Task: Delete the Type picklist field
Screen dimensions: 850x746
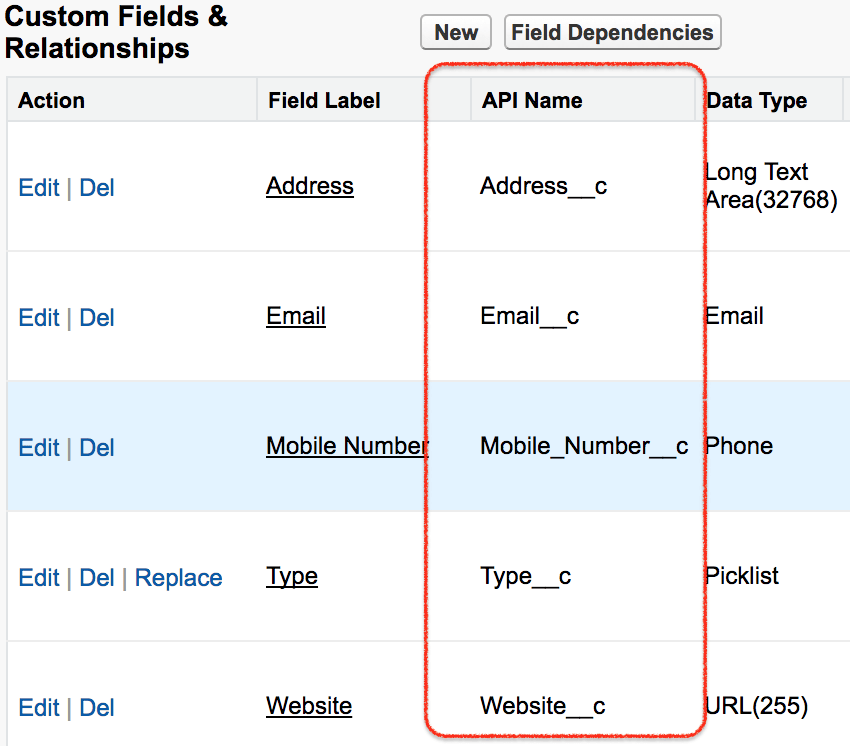Action: click(97, 577)
